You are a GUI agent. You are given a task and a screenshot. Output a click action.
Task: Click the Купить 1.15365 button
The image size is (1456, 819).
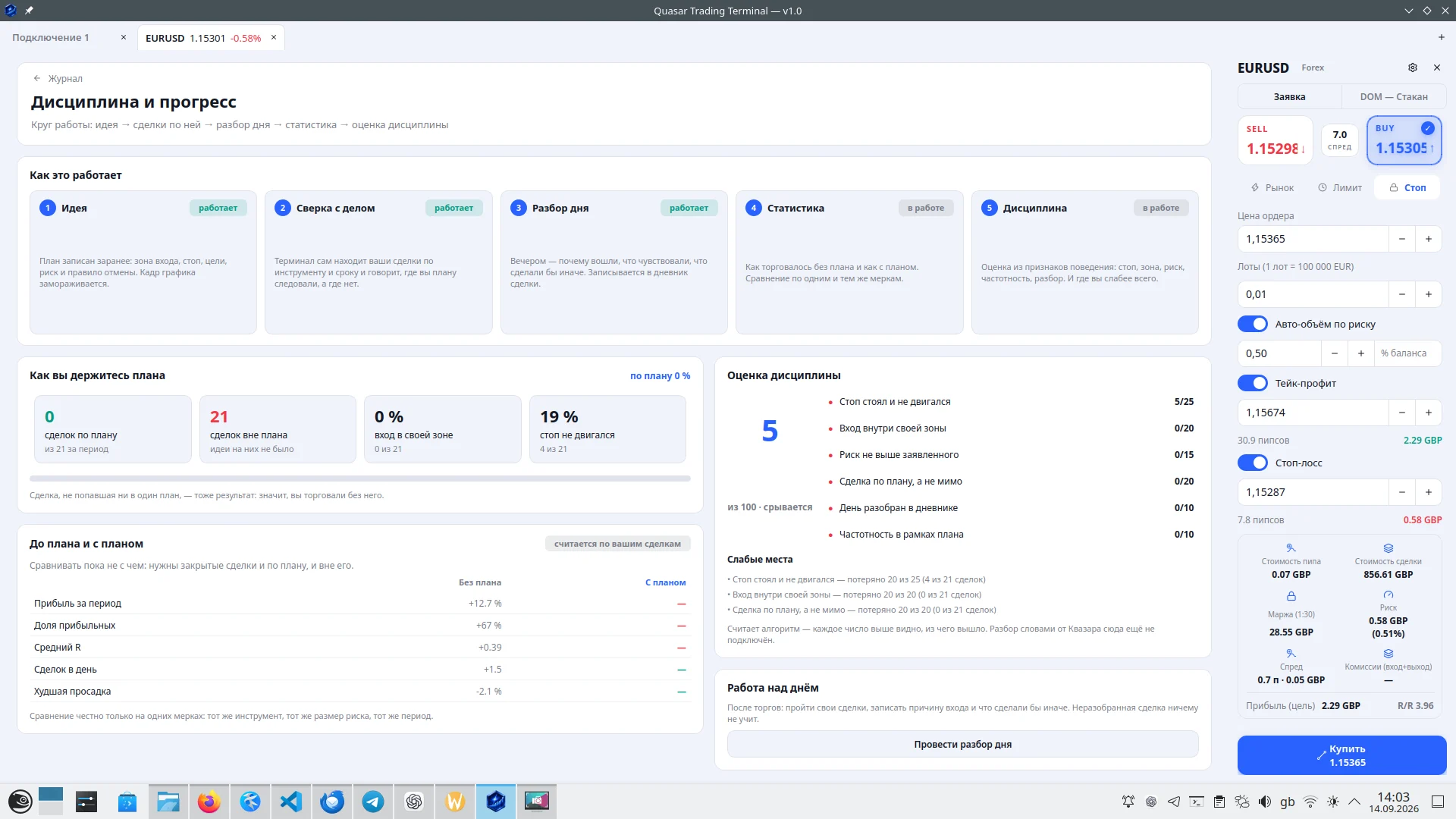click(x=1341, y=755)
